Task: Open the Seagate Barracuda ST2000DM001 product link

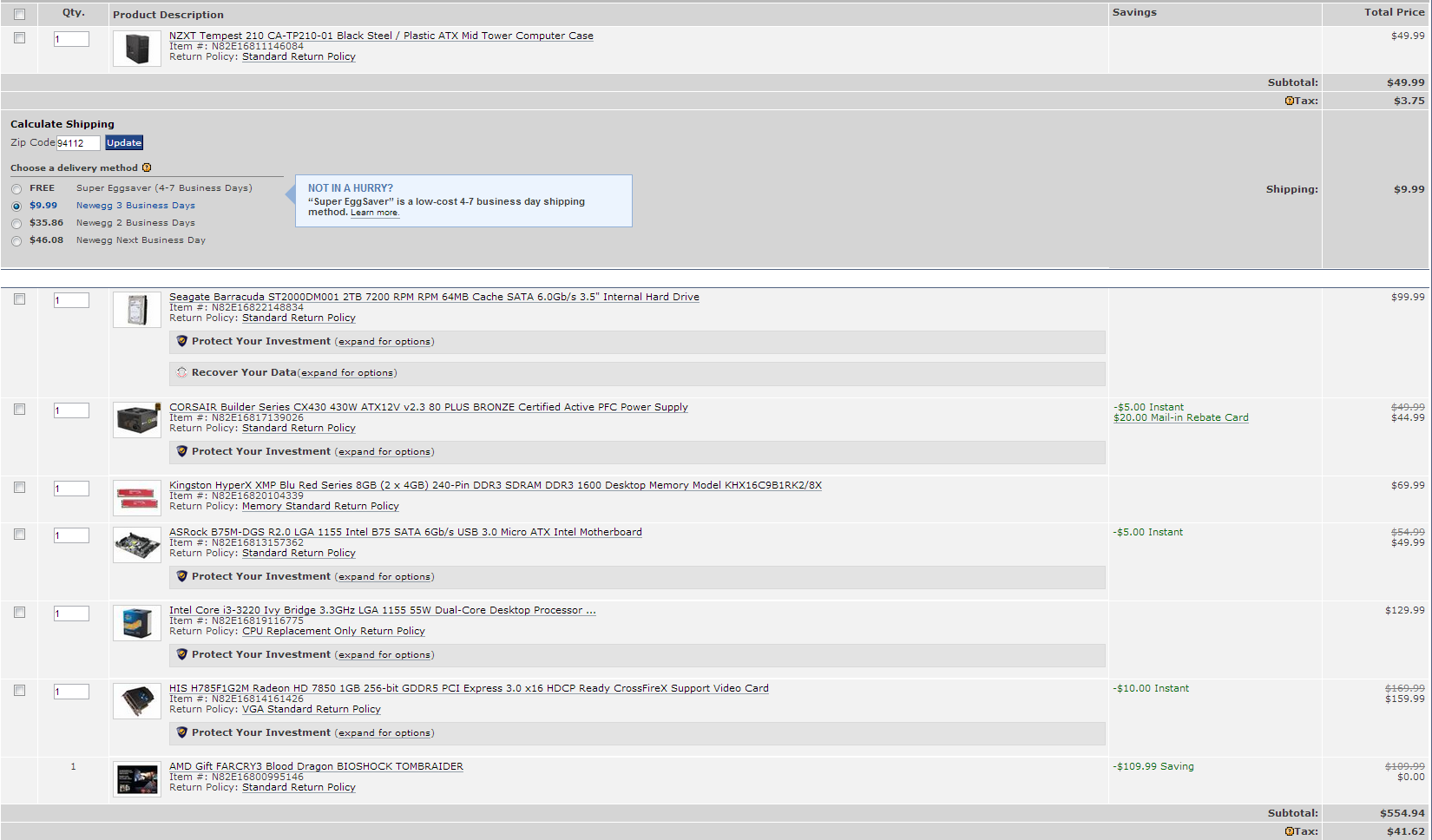Action: tap(434, 297)
